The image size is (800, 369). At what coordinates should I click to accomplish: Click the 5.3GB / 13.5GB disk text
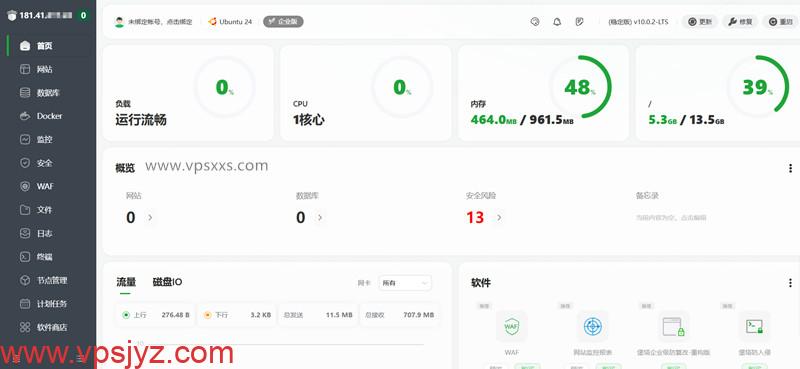[x=686, y=120]
